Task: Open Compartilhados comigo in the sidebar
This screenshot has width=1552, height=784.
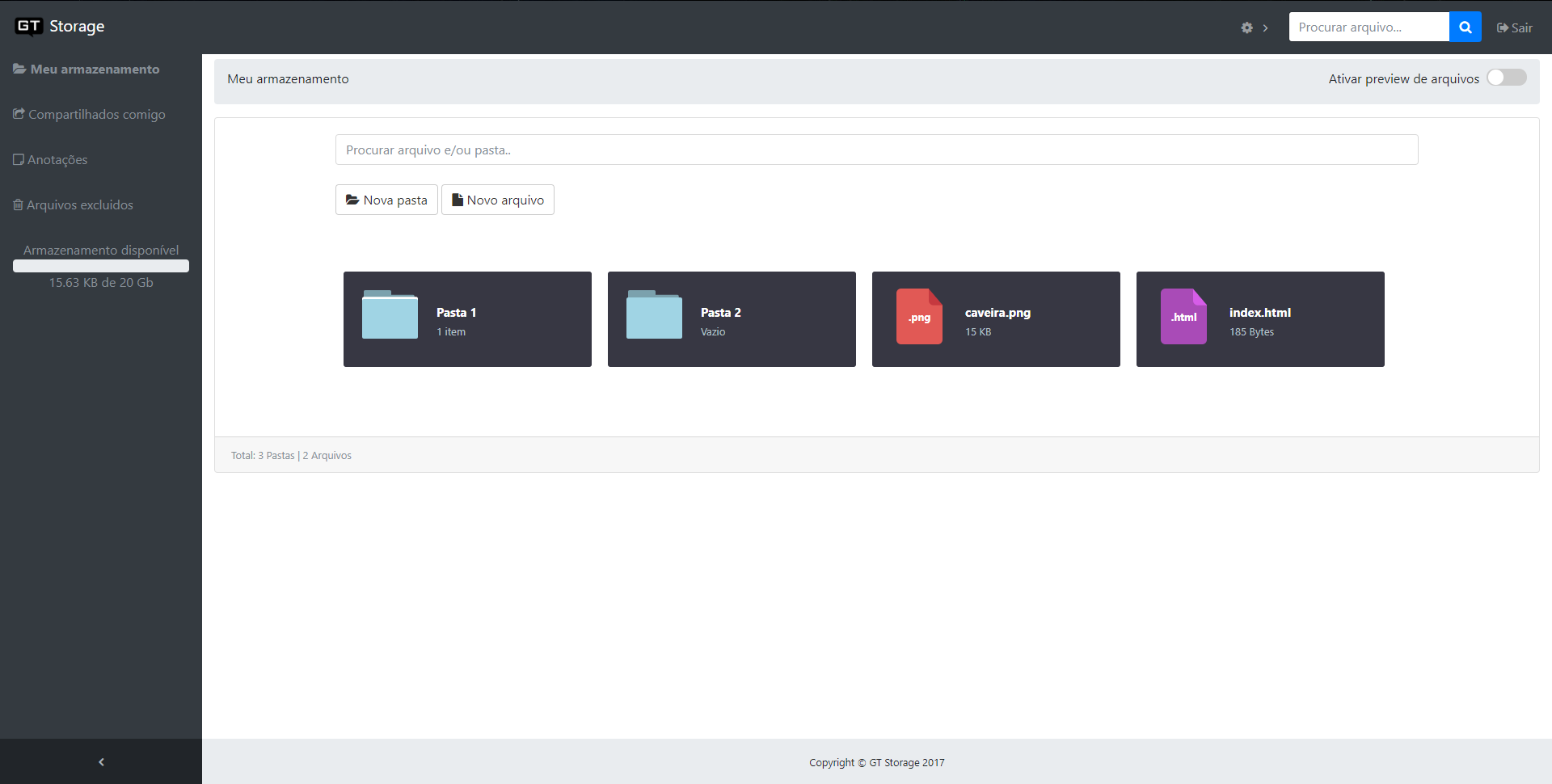Action: point(89,114)
